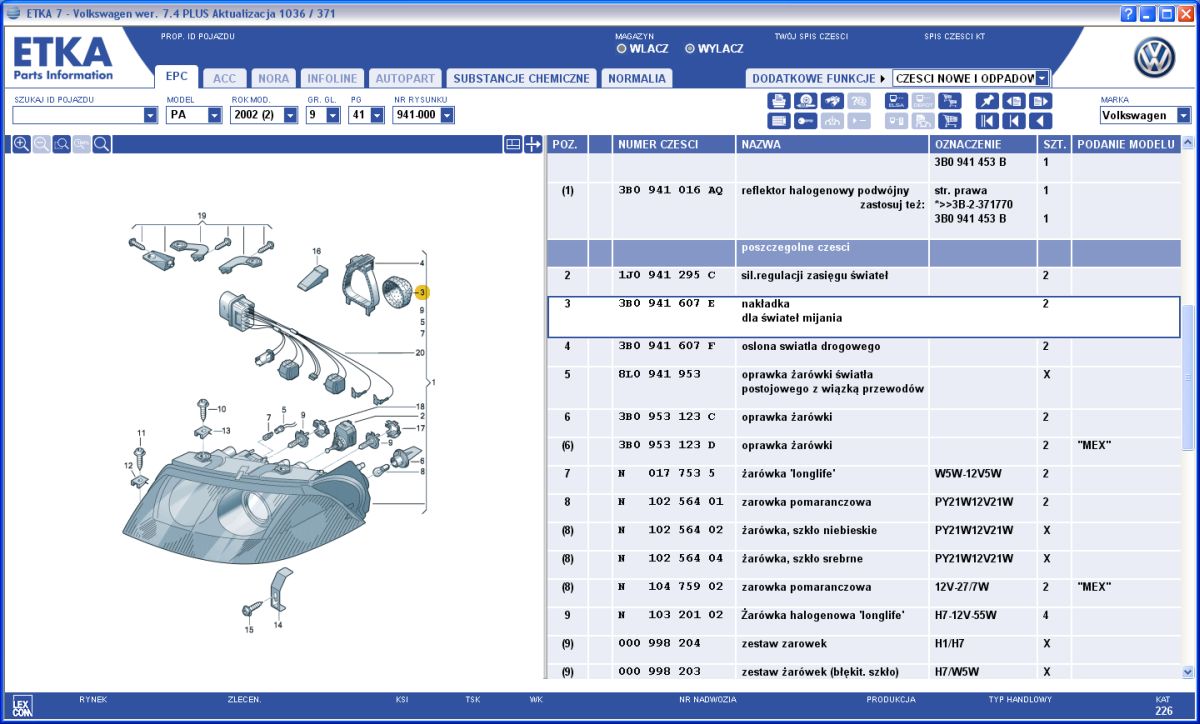Click the OZNACZENIE column header
This screenshot has height=724, width=1200.
983,144
